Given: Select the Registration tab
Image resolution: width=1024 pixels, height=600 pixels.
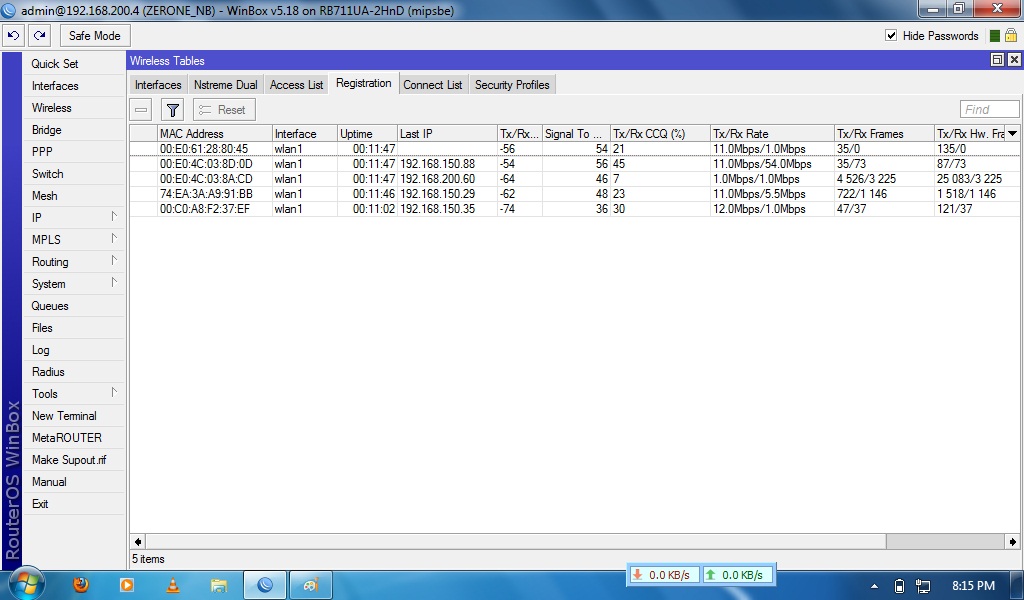Looking at the screenshot, I should tap(364, 84).
